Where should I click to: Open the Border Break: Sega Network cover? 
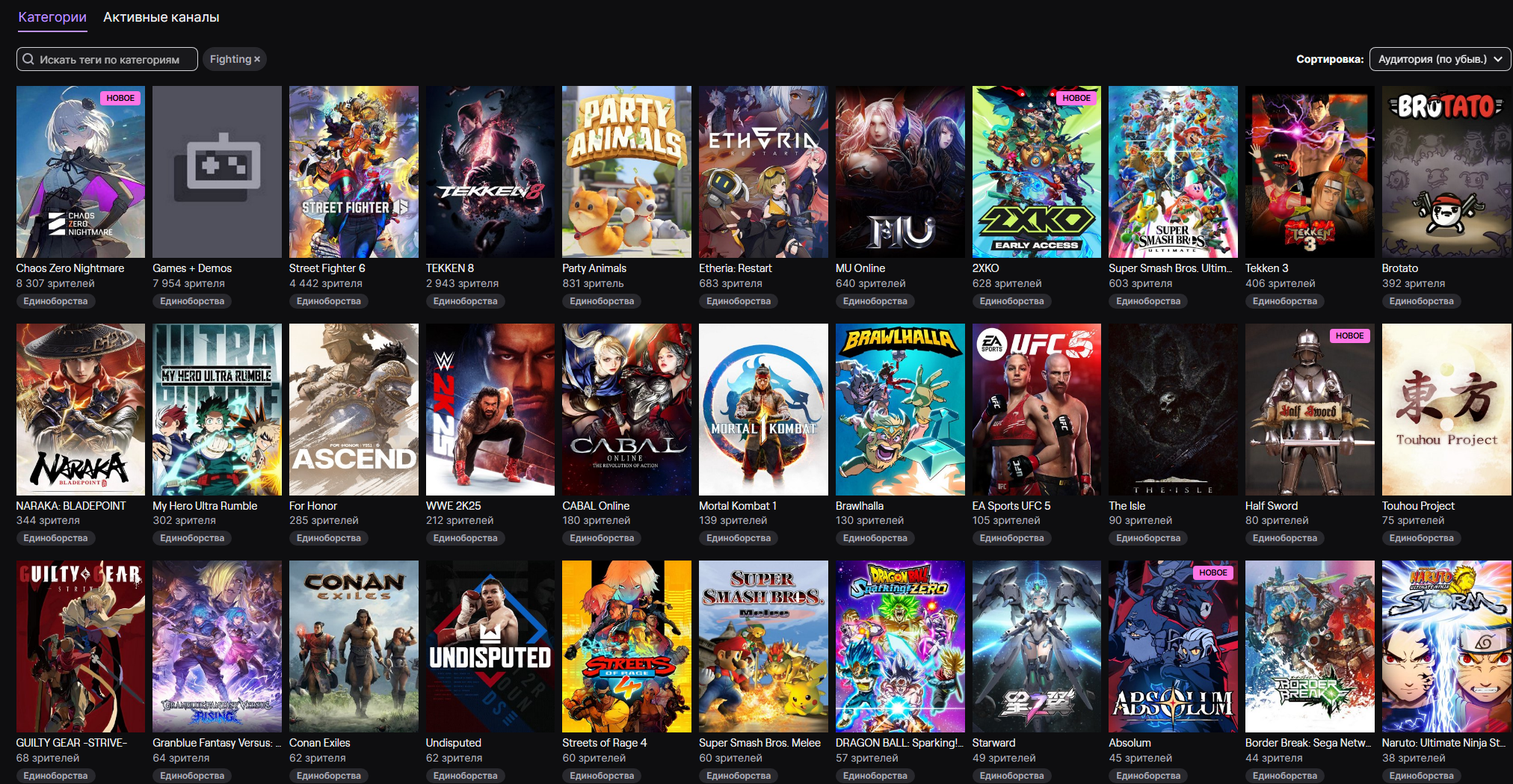1310,646
